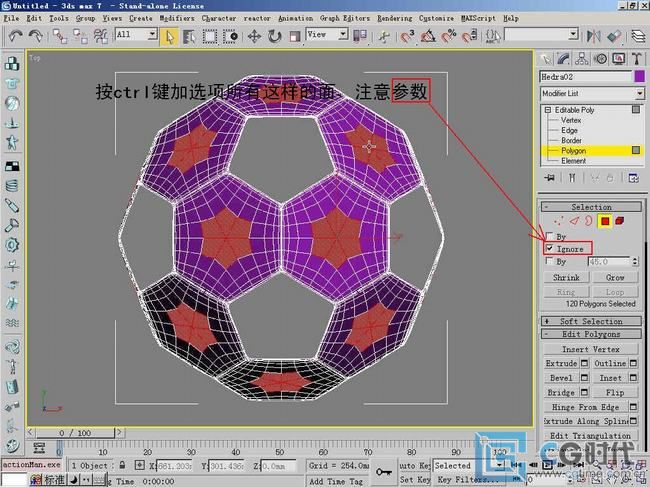Open Configure Modifier Sets icon
The width and height of the screenshot is (650, 487).
pyautogui.click(x=633, y=178)
